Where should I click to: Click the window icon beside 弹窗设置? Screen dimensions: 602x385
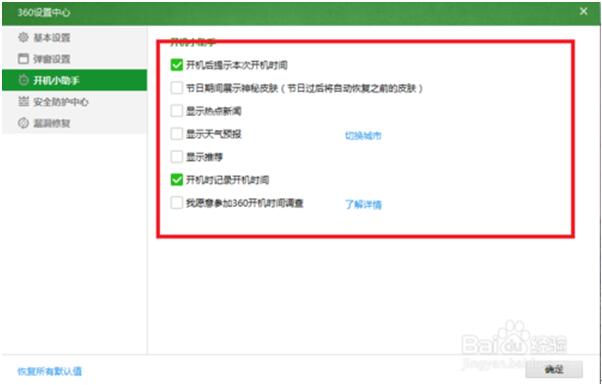tap(23, 59)
